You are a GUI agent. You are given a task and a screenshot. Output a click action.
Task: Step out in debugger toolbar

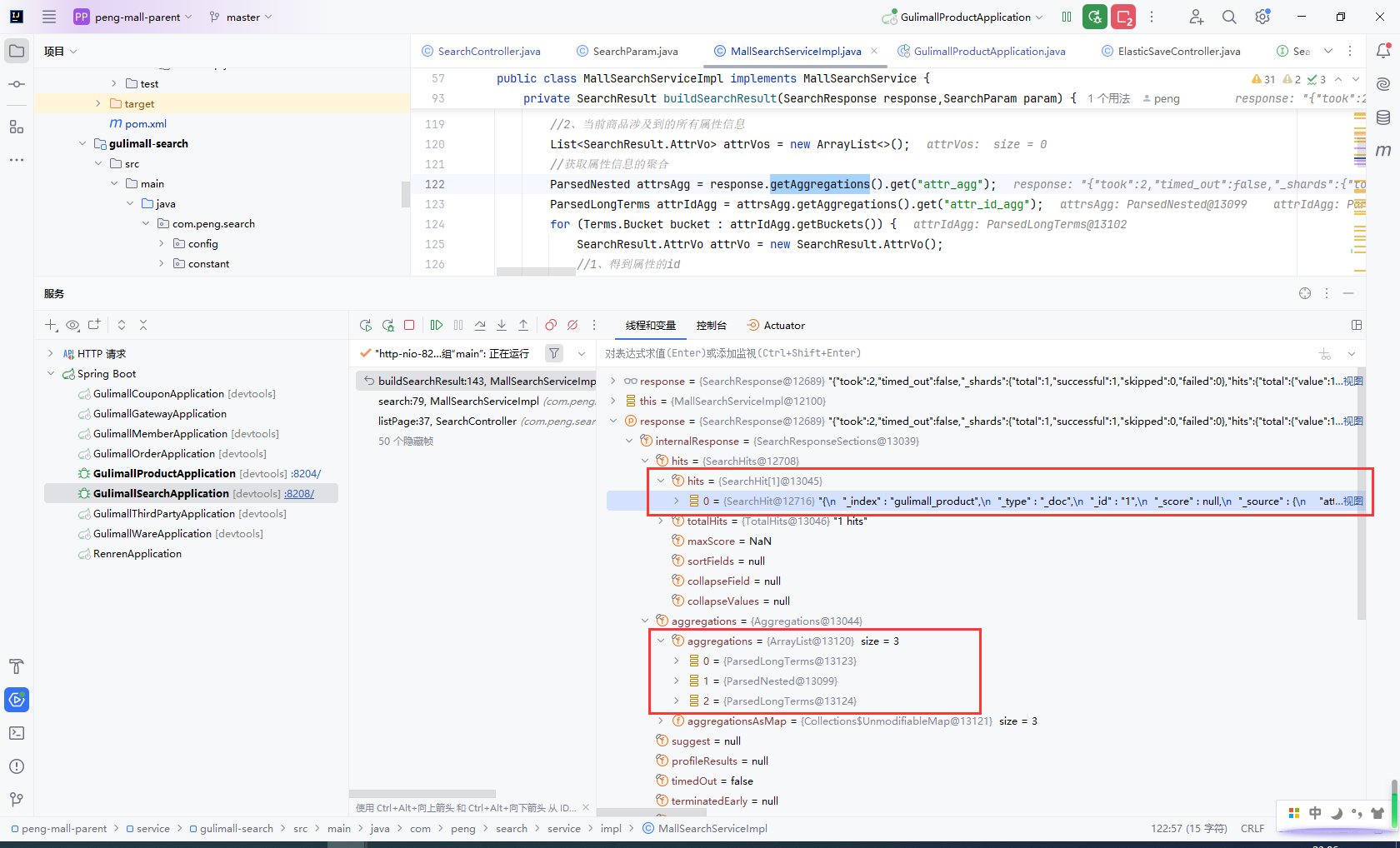(523, 325)
